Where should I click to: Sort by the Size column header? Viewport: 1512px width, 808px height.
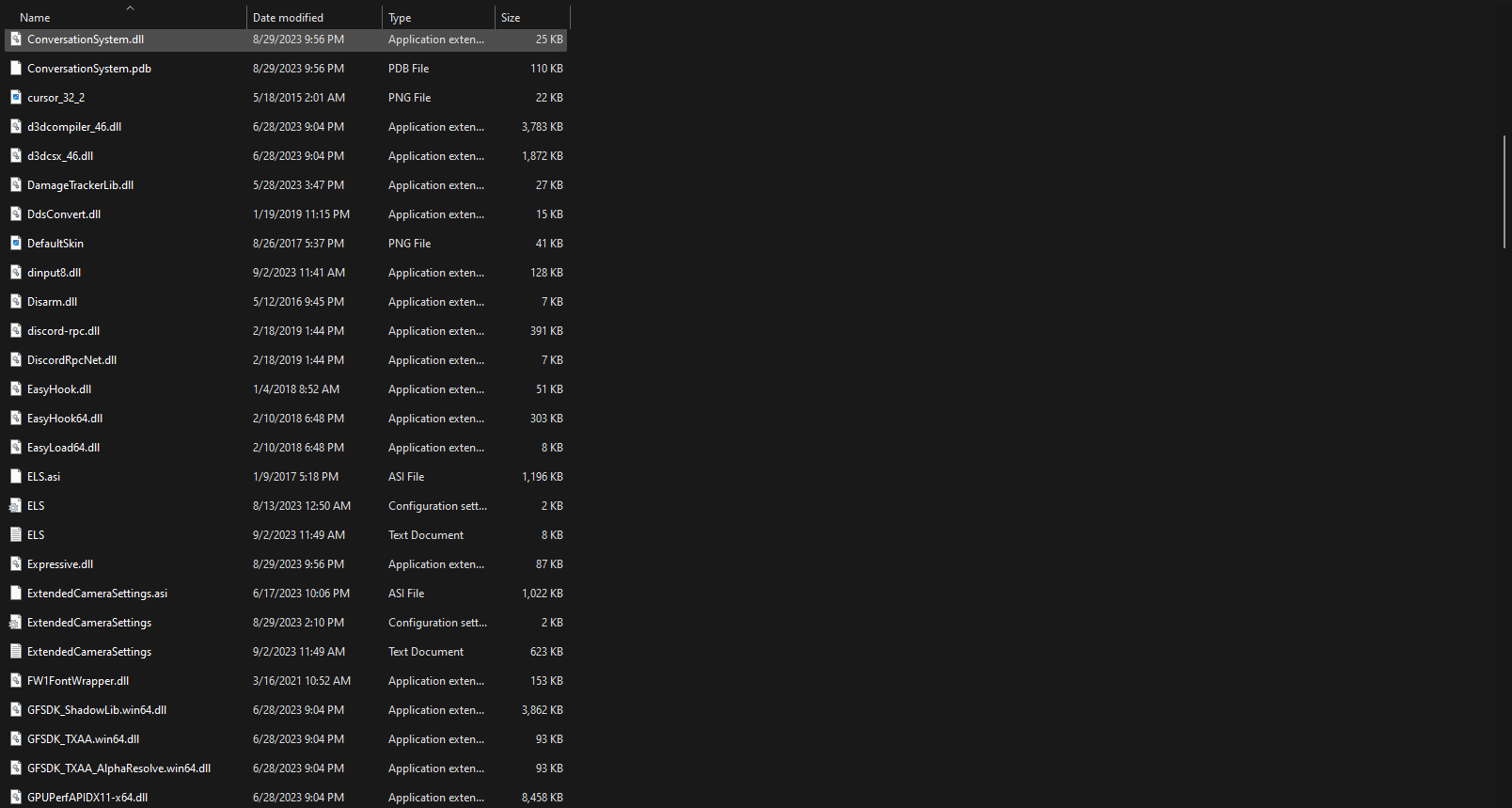click(511, 18)
